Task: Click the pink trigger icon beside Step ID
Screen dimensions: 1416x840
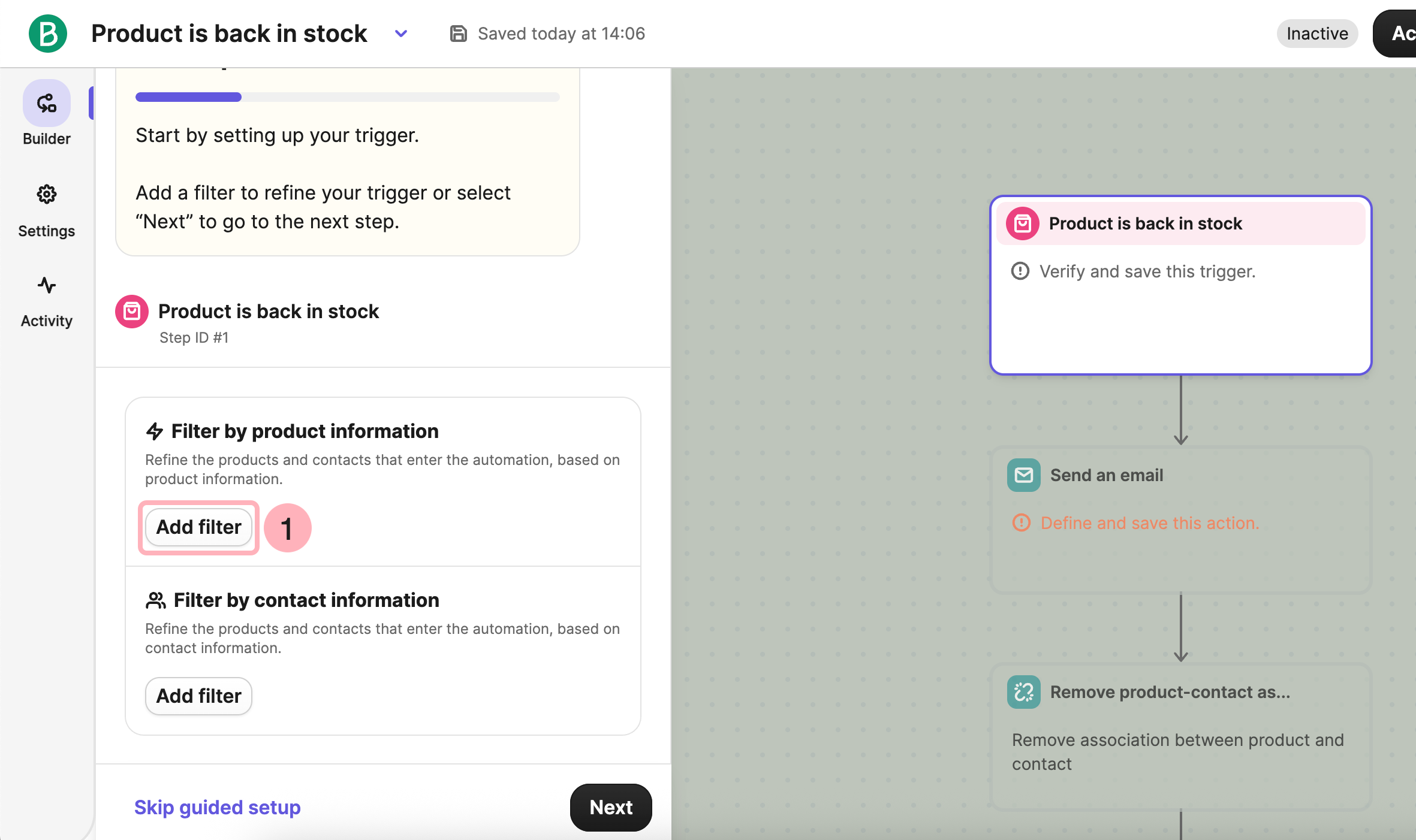Action: click(132, 312)
